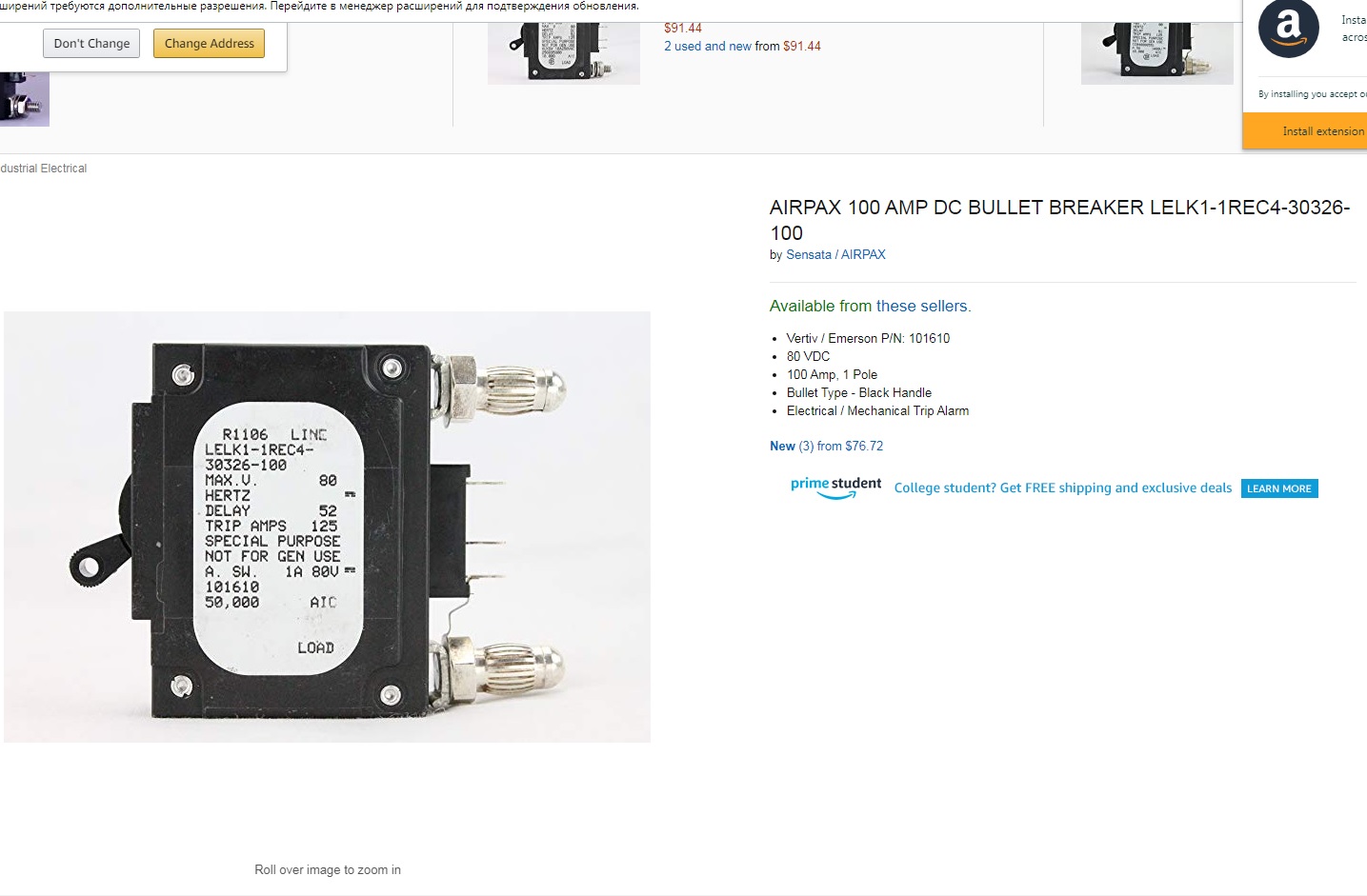Click the Prime Student logo

tap(835, 488)
